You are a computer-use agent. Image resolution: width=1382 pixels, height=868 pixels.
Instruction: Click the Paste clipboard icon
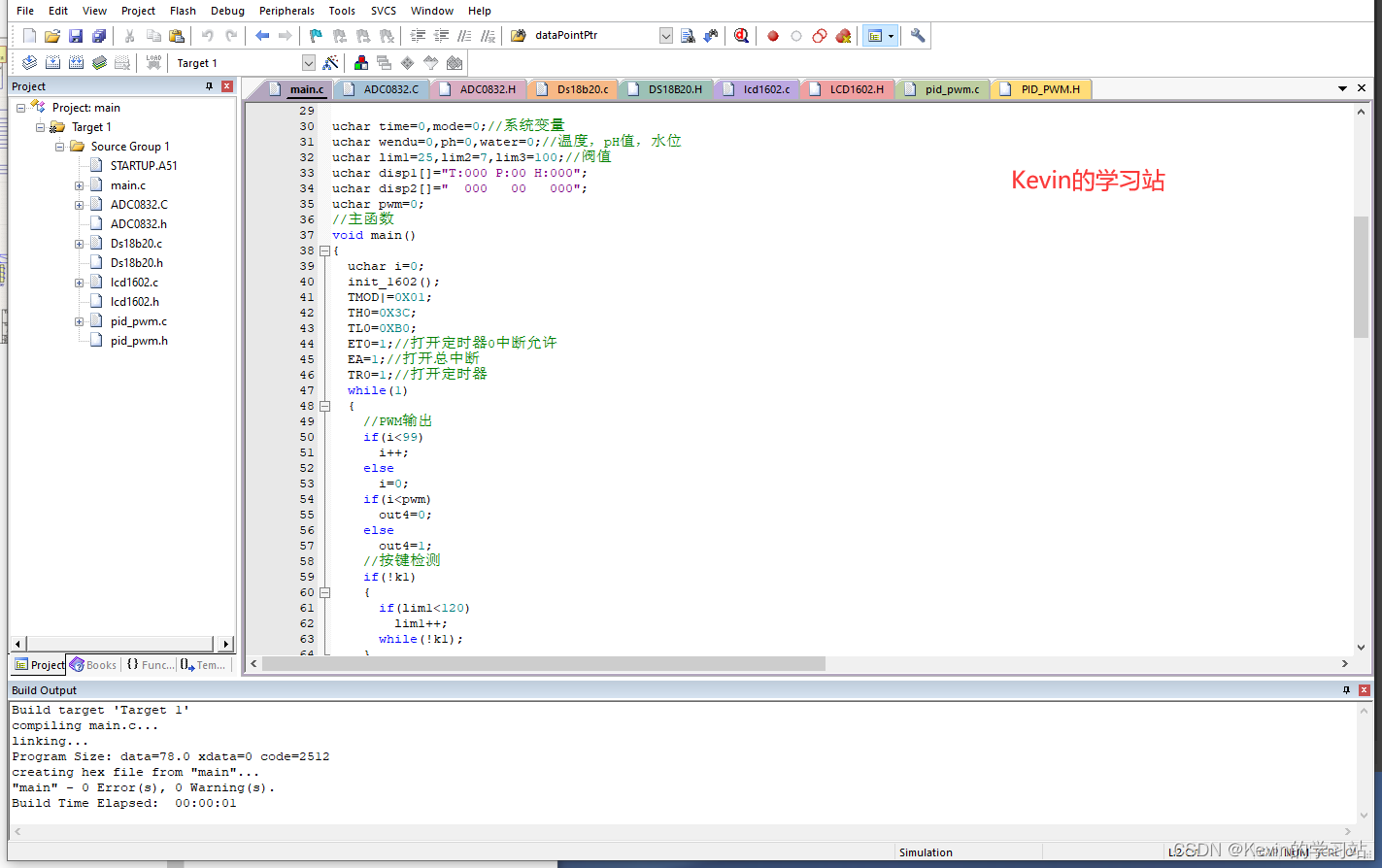(x=177, y=36)
